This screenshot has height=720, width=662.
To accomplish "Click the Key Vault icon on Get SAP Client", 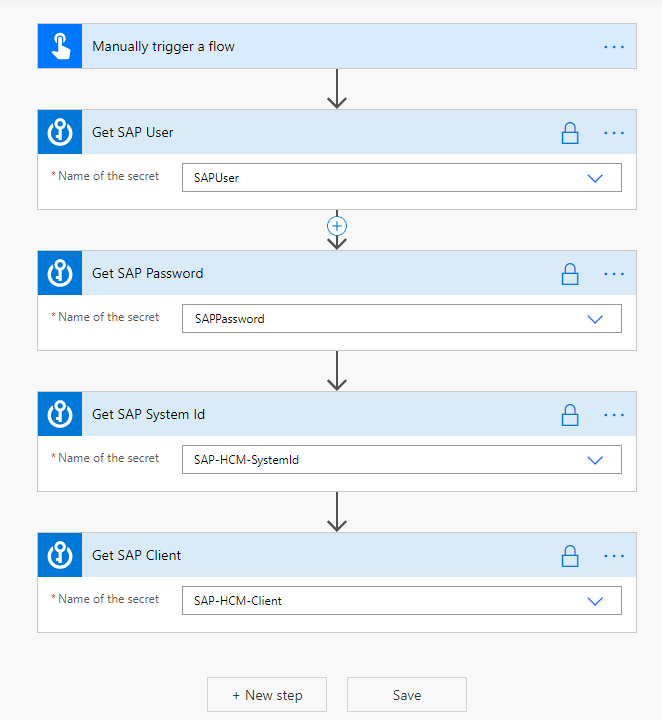I will [60, 555].
